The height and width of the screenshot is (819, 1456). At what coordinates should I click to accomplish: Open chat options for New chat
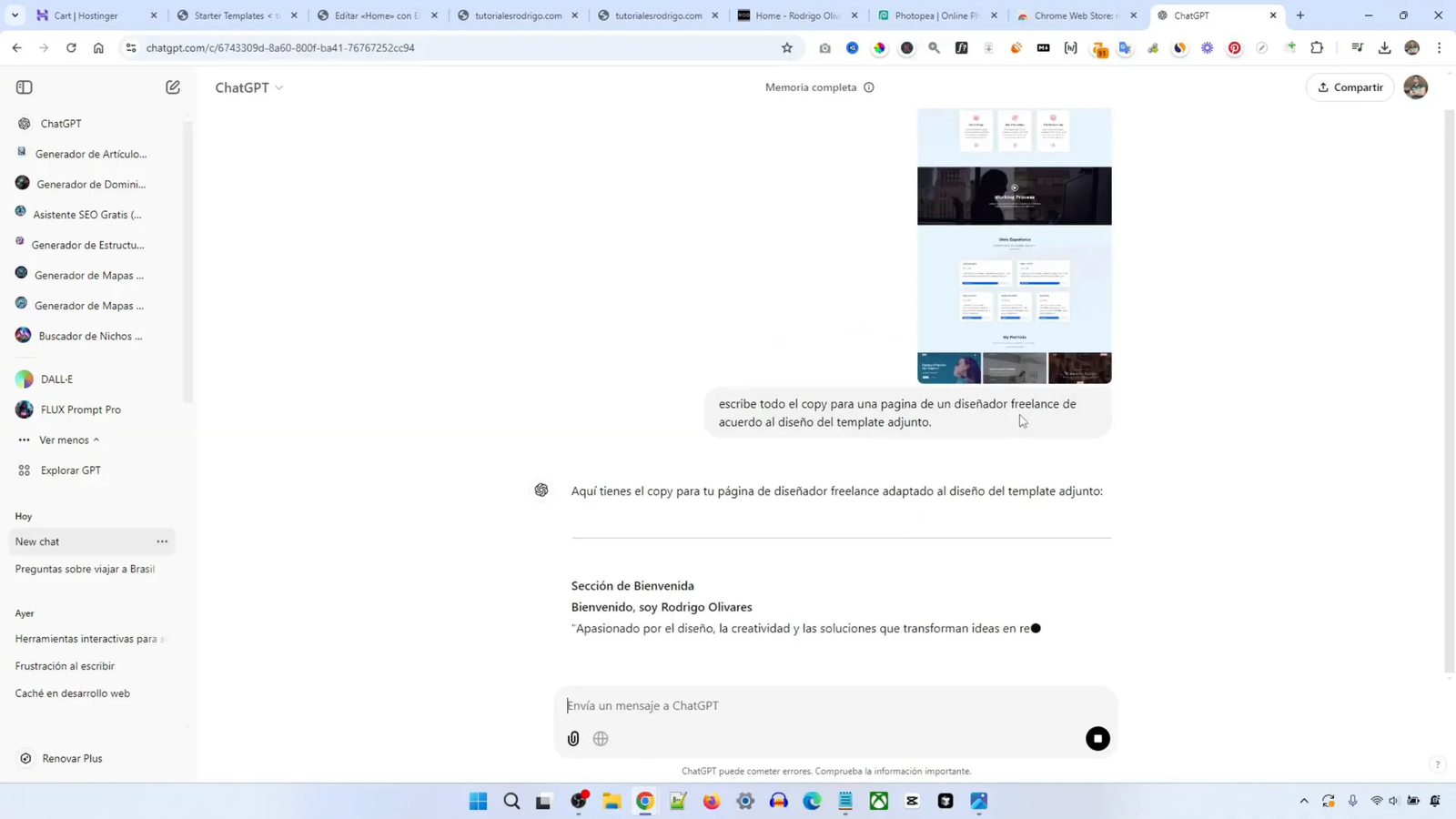161,541
